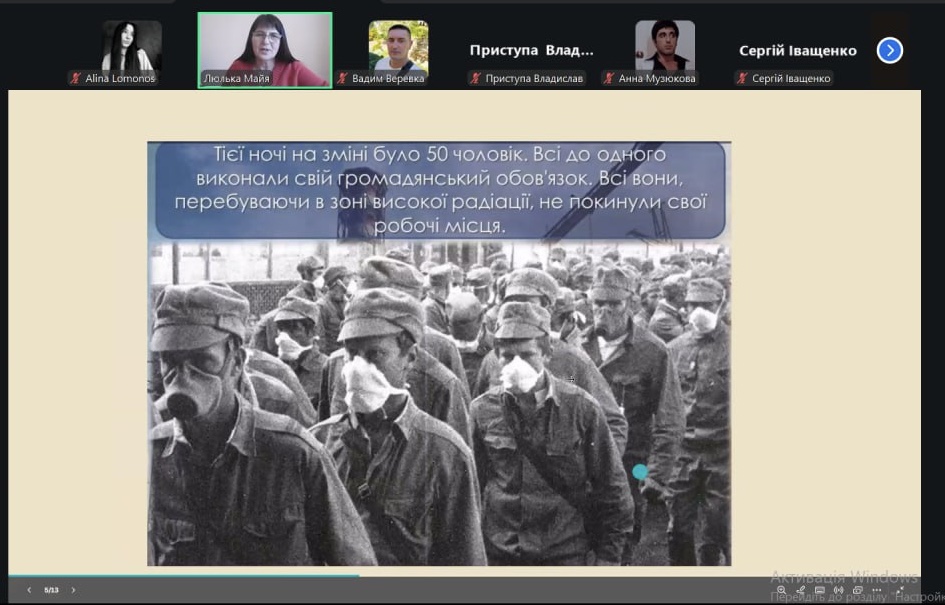Select Alina Lomonos video tile
This screenshot has width=945, height=605.
[131, 46]
